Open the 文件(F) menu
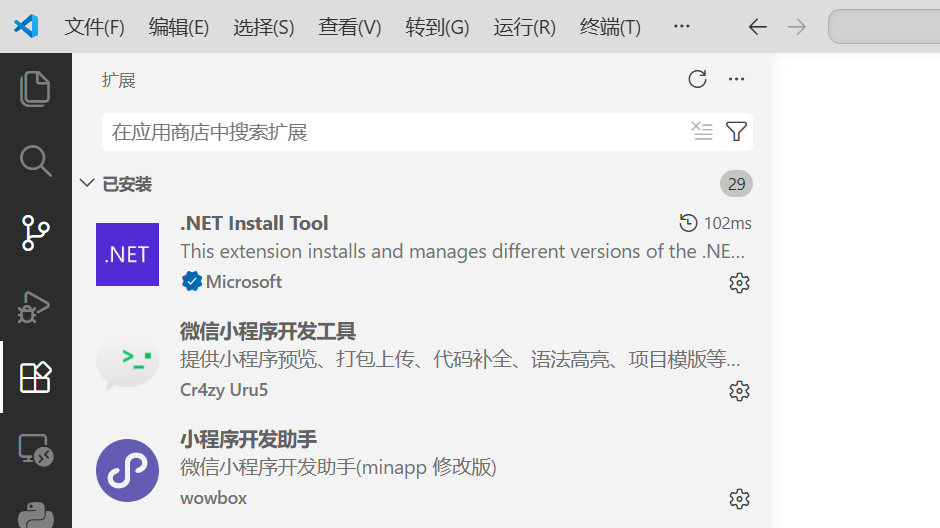The image size is (940, 528). [94, 27]
